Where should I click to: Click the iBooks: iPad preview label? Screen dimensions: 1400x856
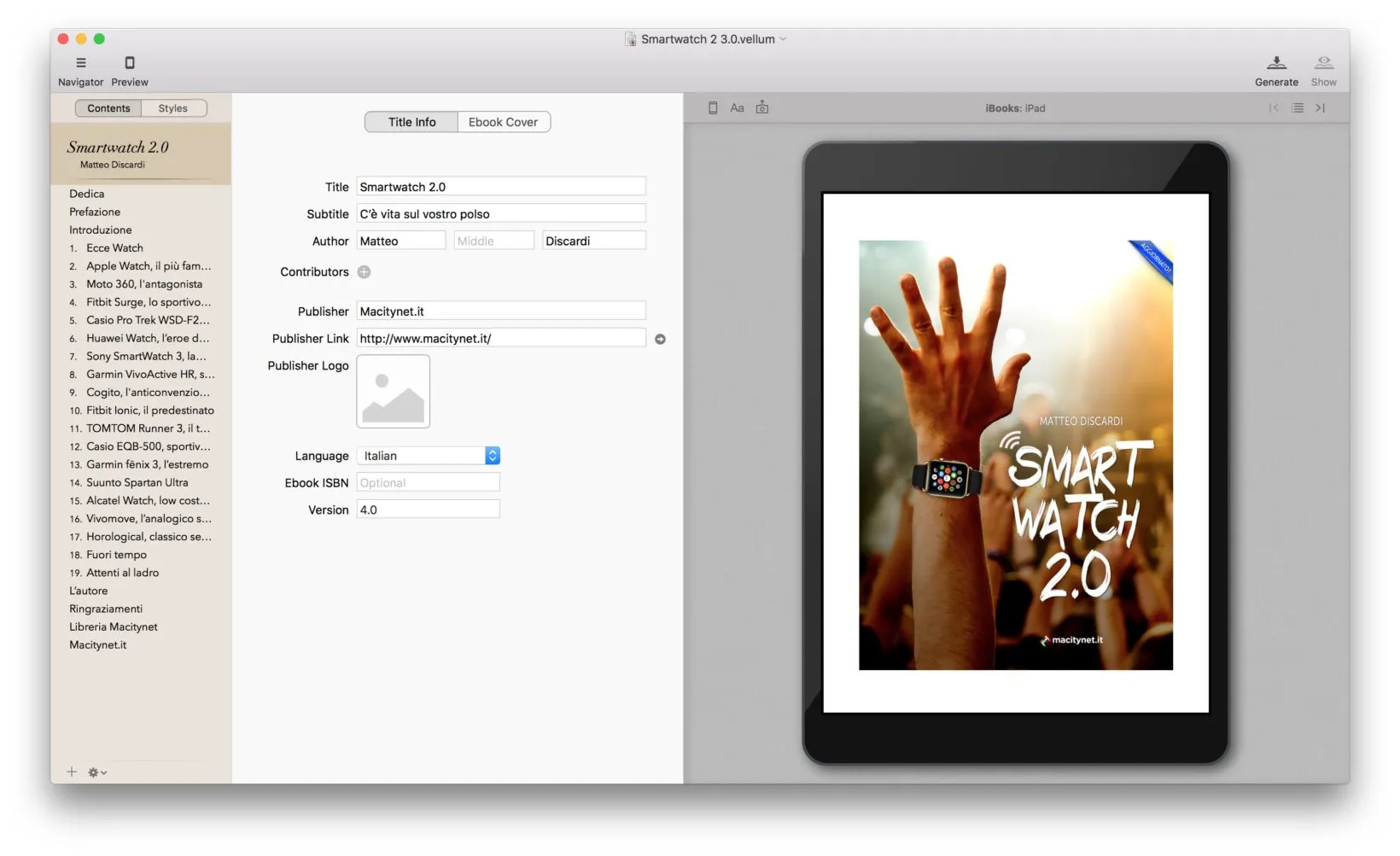coord(1015,108)
